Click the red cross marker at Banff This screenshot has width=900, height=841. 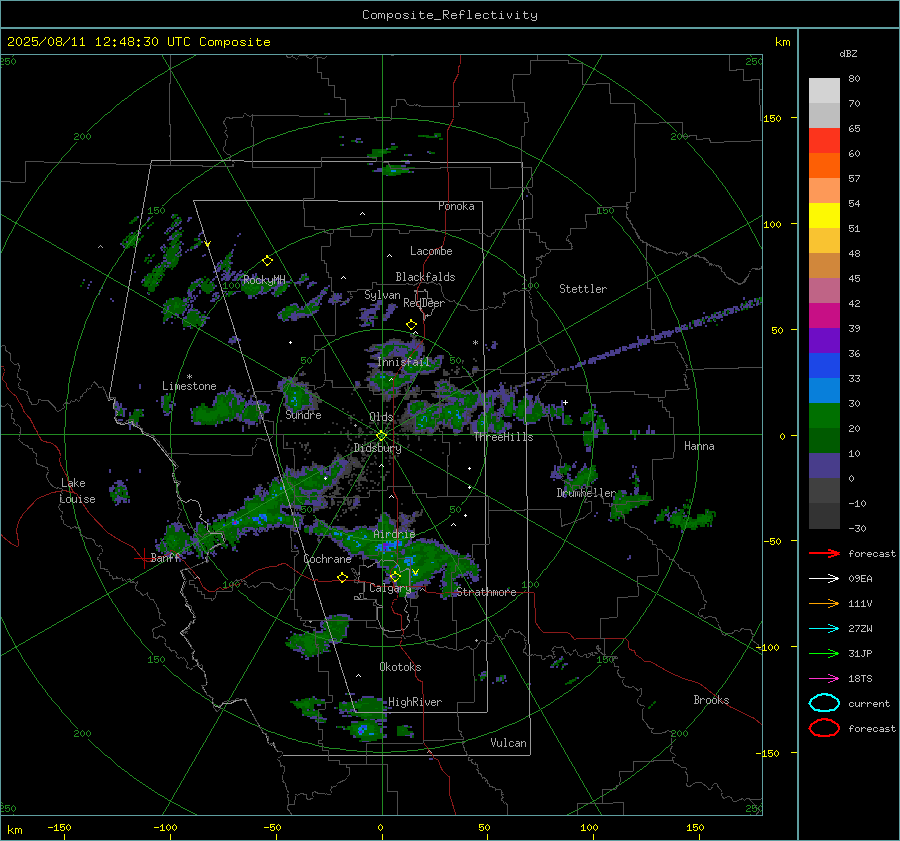[x=143, y=558]
